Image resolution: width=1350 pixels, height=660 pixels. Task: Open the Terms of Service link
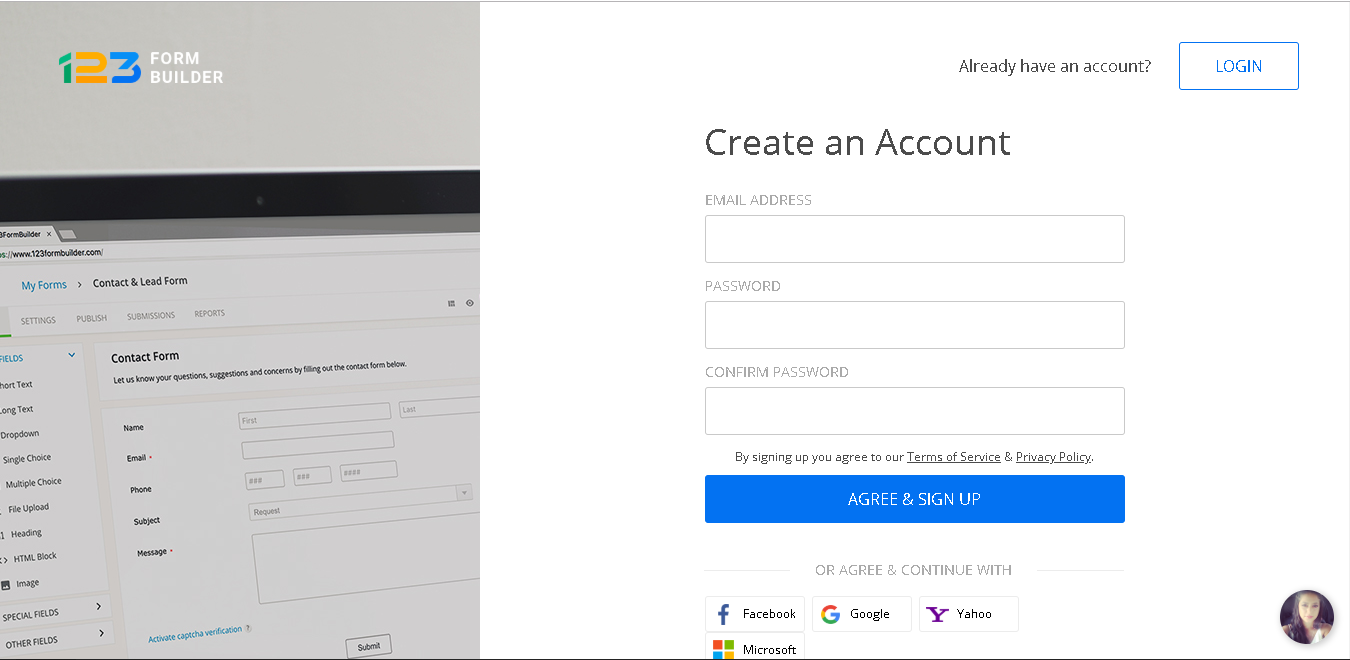tap(953, 456)
